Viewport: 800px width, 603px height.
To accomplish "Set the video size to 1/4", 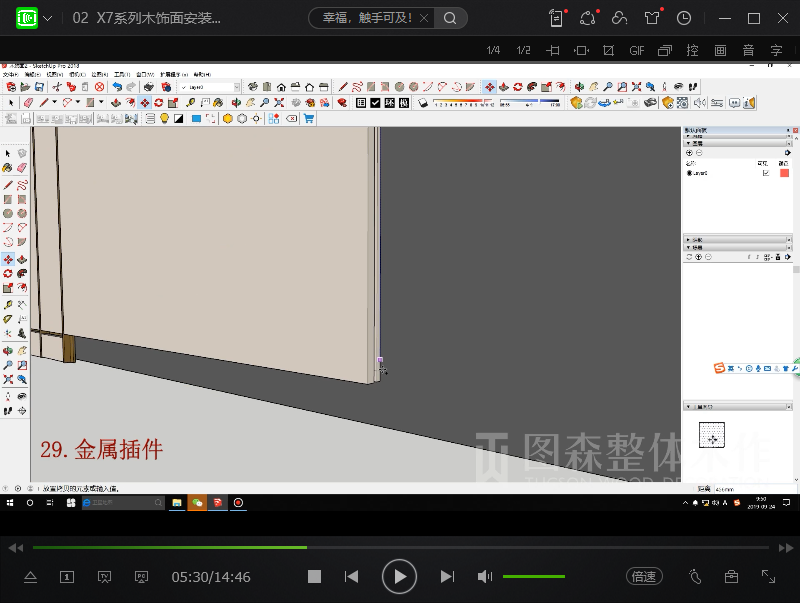I will point(493,50).
